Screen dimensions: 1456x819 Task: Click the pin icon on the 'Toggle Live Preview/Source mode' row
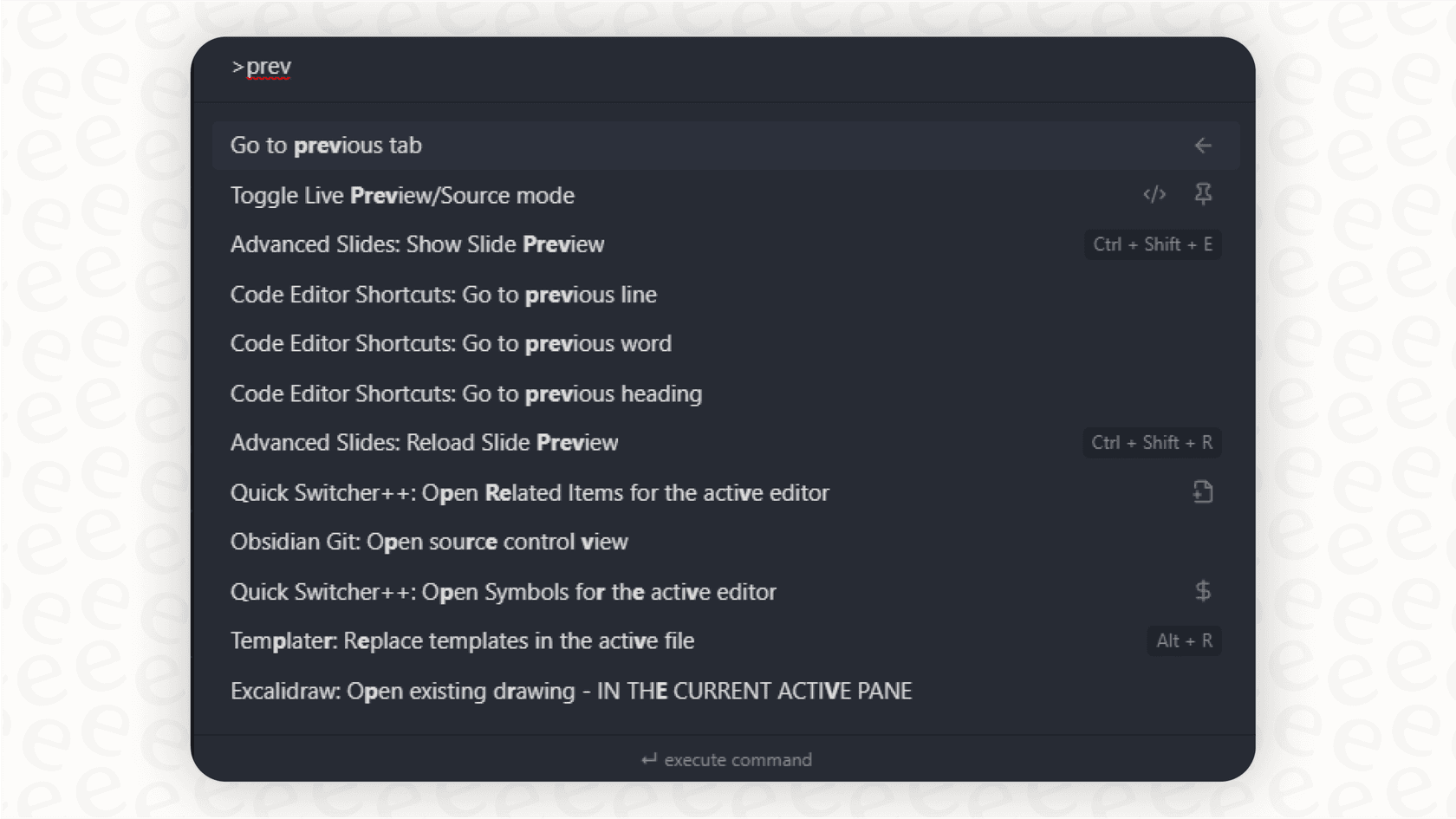[x=1204, y=195]
